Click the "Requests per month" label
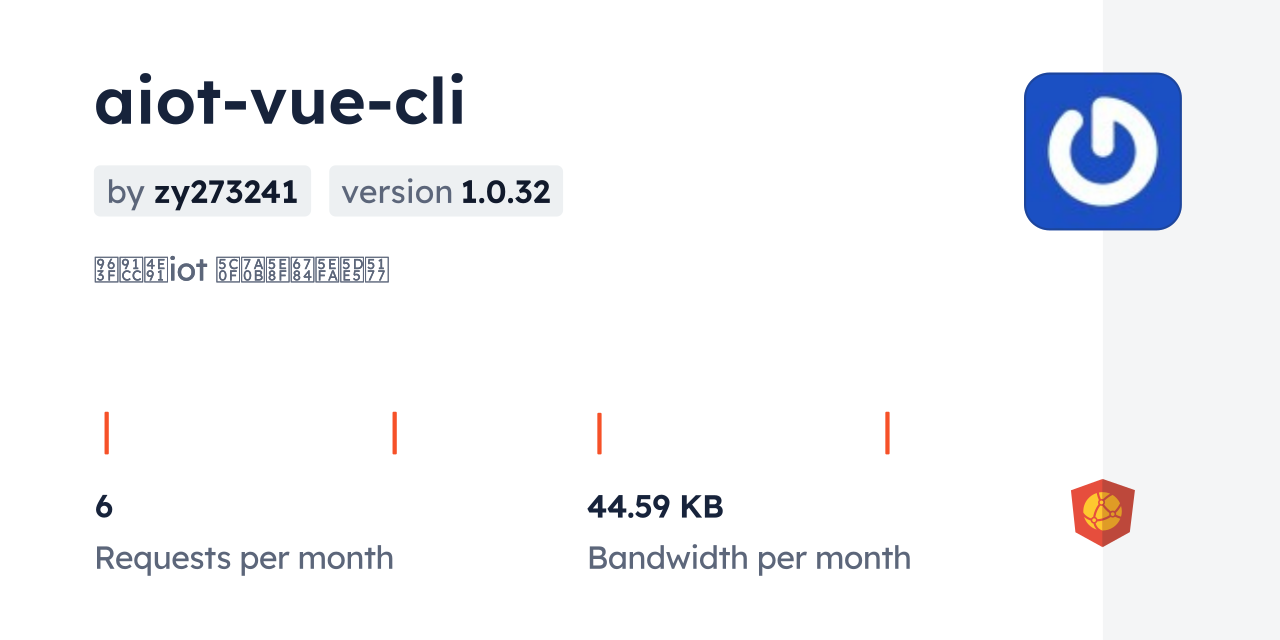This screenshot has width=1280, height=640. pyautogui.click(x=244, y=558)
